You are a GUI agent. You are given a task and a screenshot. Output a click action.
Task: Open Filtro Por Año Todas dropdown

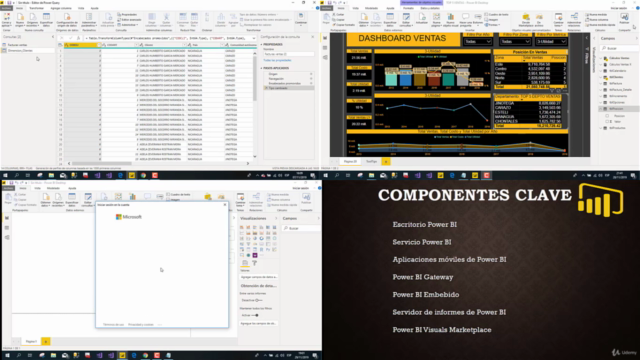pyautogui.click(x=478, y=42)
